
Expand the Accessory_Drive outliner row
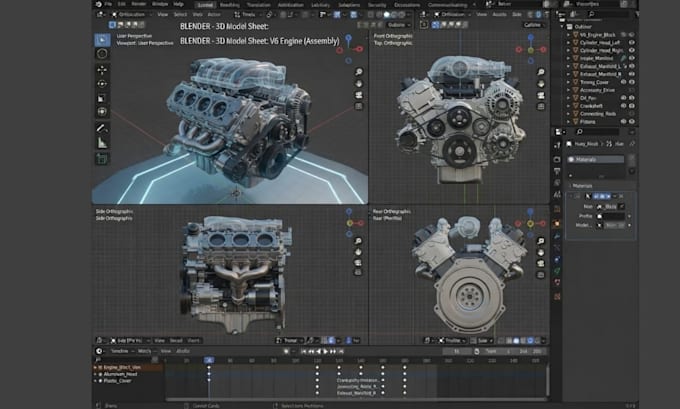(569, 90)
